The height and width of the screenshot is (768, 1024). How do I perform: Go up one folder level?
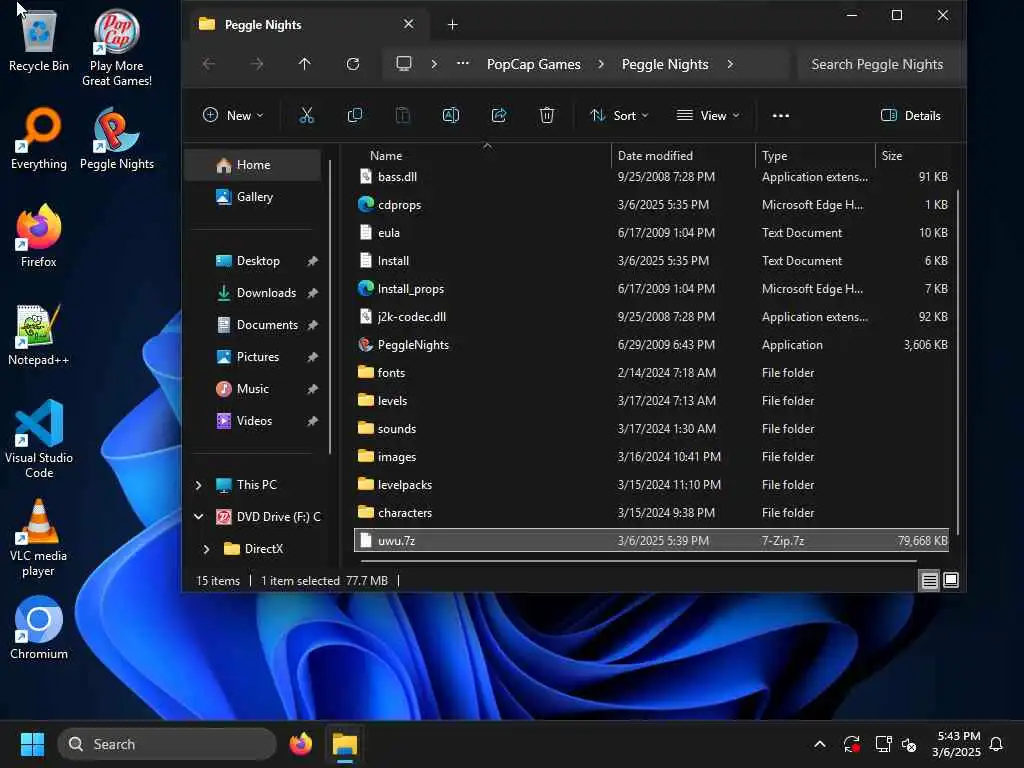click(305, 64)
